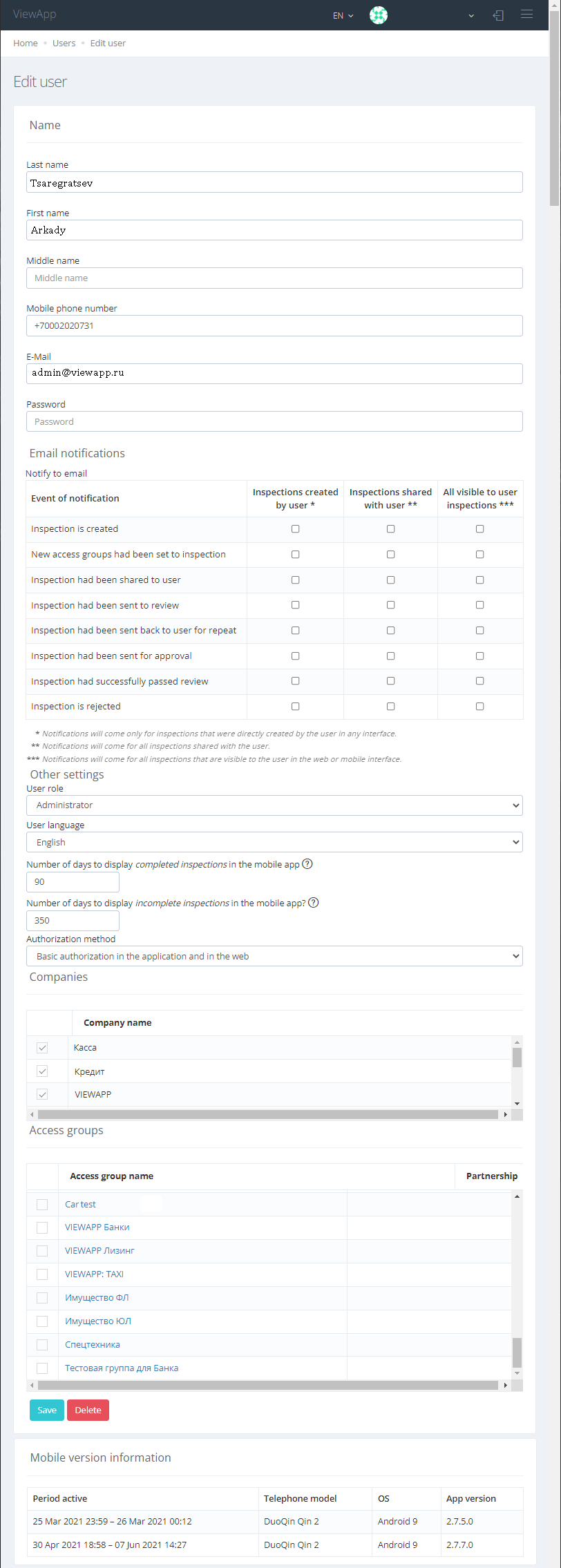Open the User role dropdown

[x=274, y=805]
